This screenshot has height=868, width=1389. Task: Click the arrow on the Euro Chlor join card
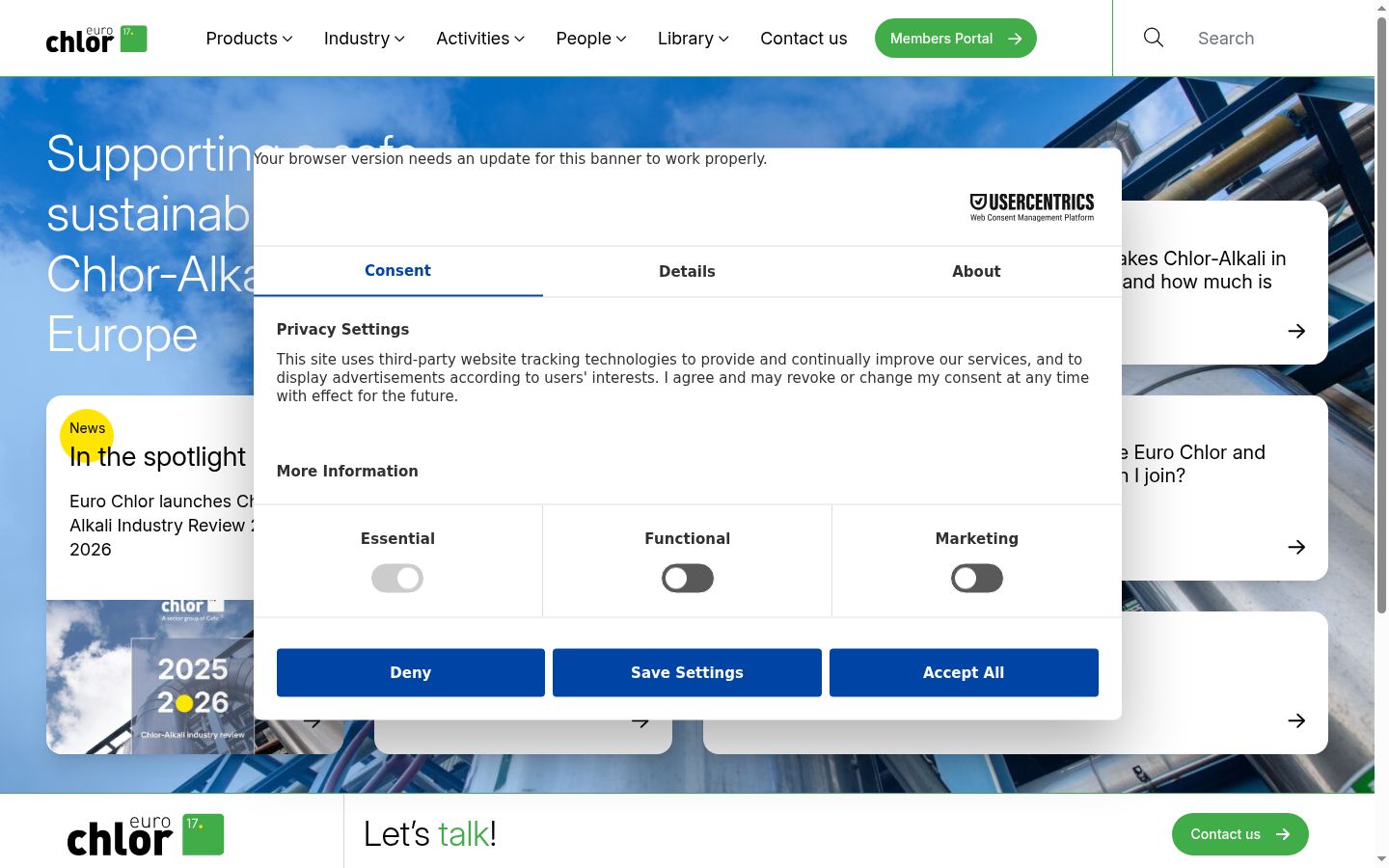[x=1296, y=547]
